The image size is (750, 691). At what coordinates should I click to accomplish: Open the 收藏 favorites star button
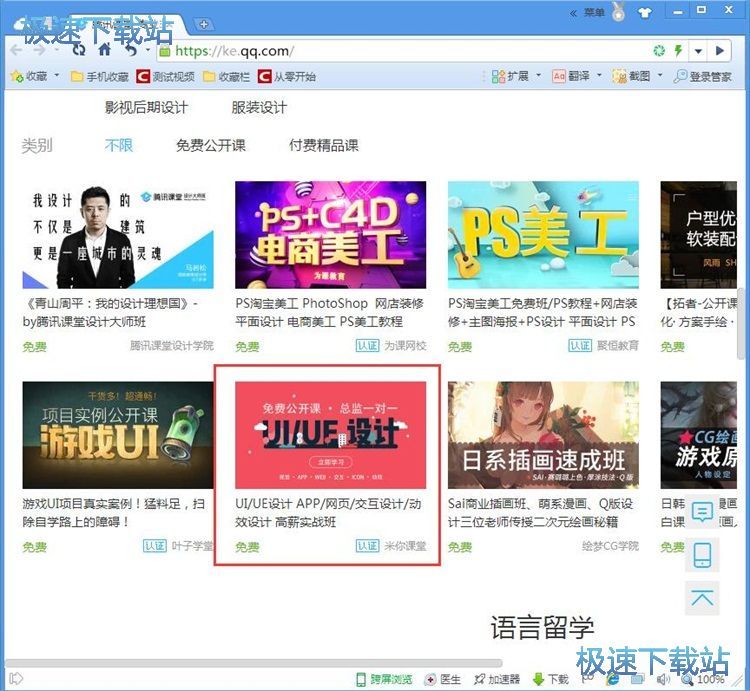coord(29,76)
